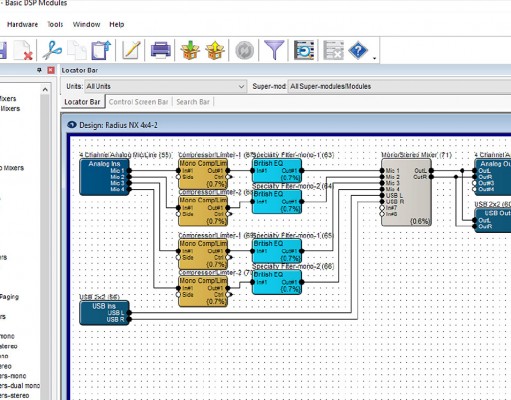
Task: Click the grey circular sync icon
Action: [244, 50]
